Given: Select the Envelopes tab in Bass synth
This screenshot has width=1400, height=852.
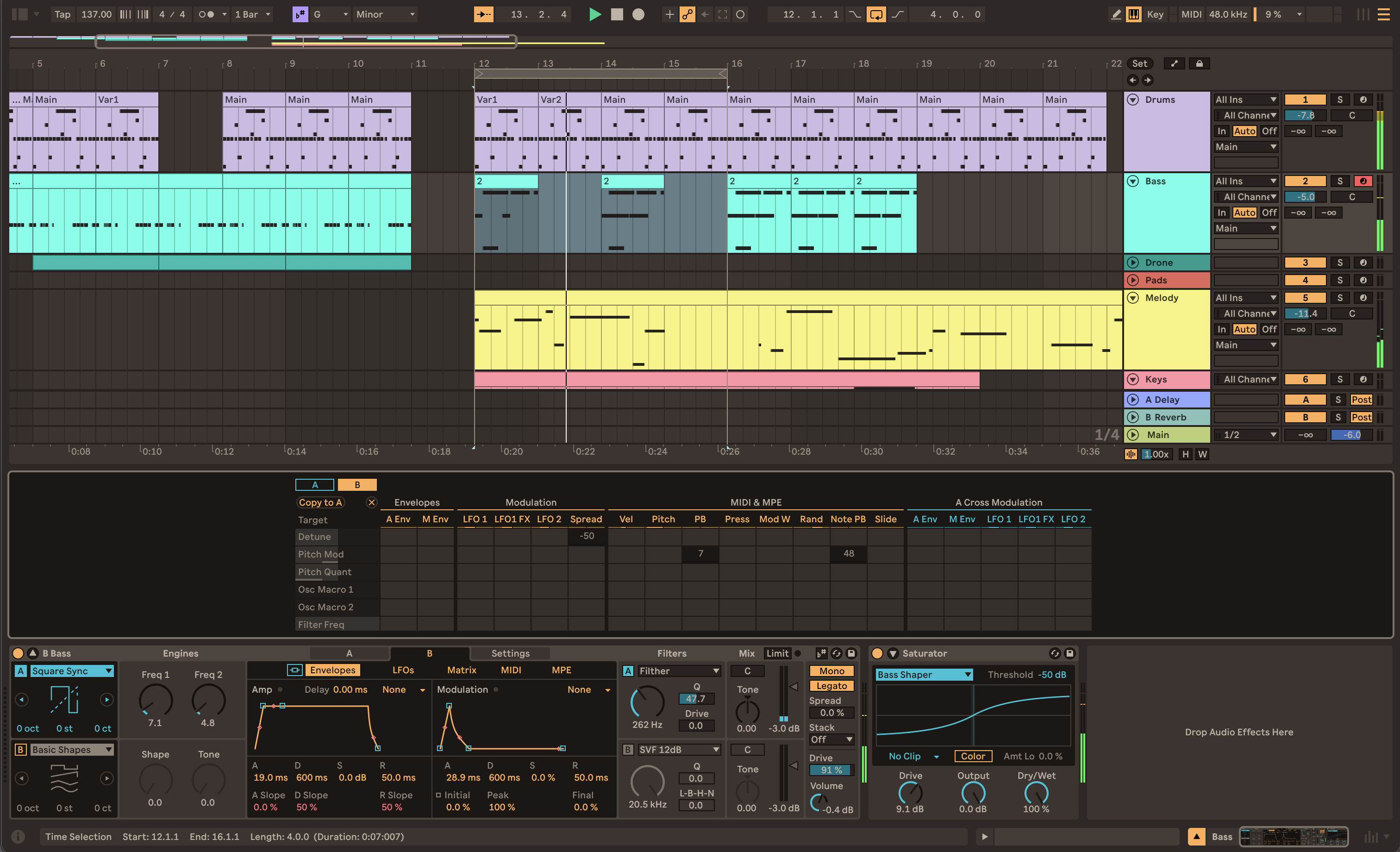Looking at the screenshot, I should tap(331, 670).
